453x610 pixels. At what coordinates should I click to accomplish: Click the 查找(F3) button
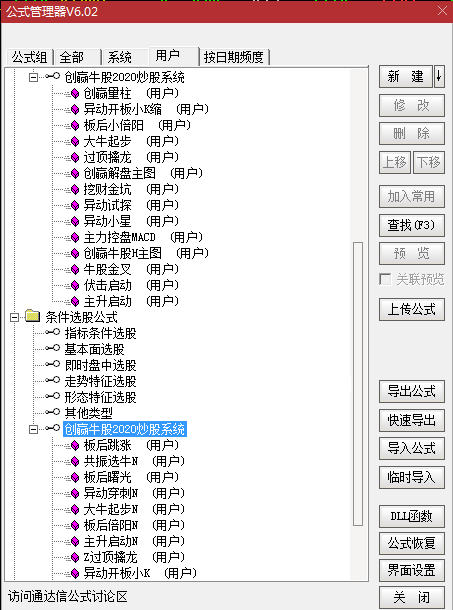click(x=412, y=225)
